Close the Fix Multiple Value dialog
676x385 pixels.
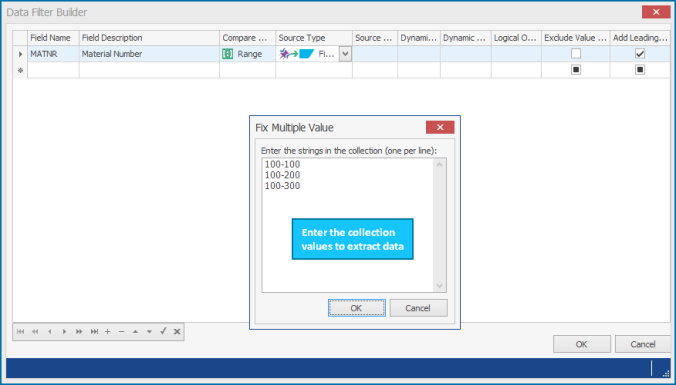(440, 127)
